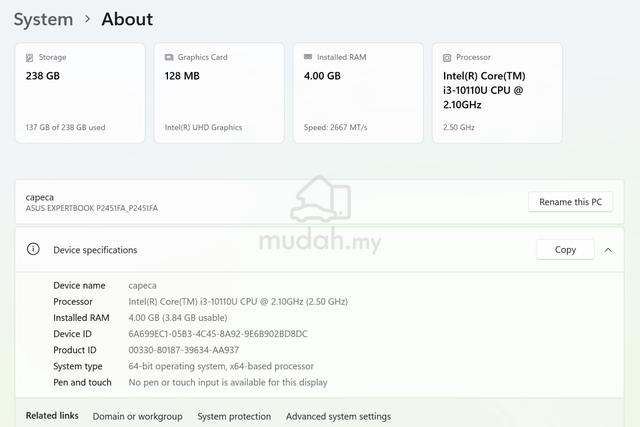Click the Processor card icon

(x=447, y=58)
